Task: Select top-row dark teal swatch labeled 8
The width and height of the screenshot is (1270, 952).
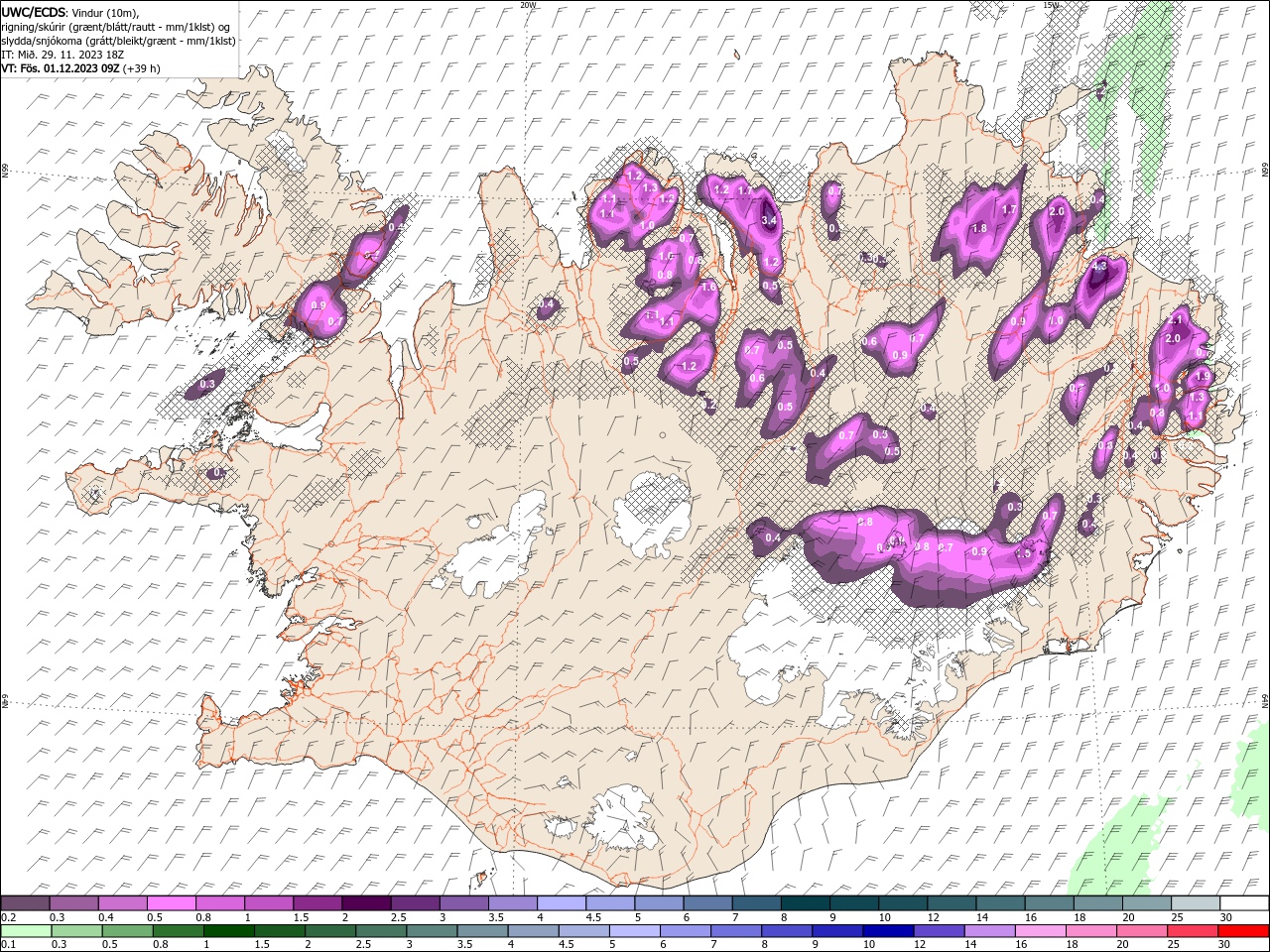Action: 806,902
